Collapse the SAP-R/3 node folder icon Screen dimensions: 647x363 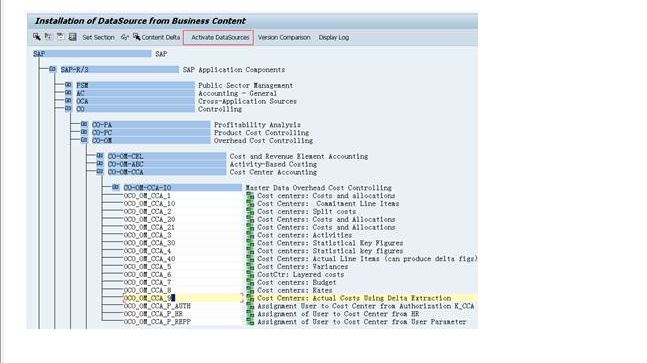52,69
